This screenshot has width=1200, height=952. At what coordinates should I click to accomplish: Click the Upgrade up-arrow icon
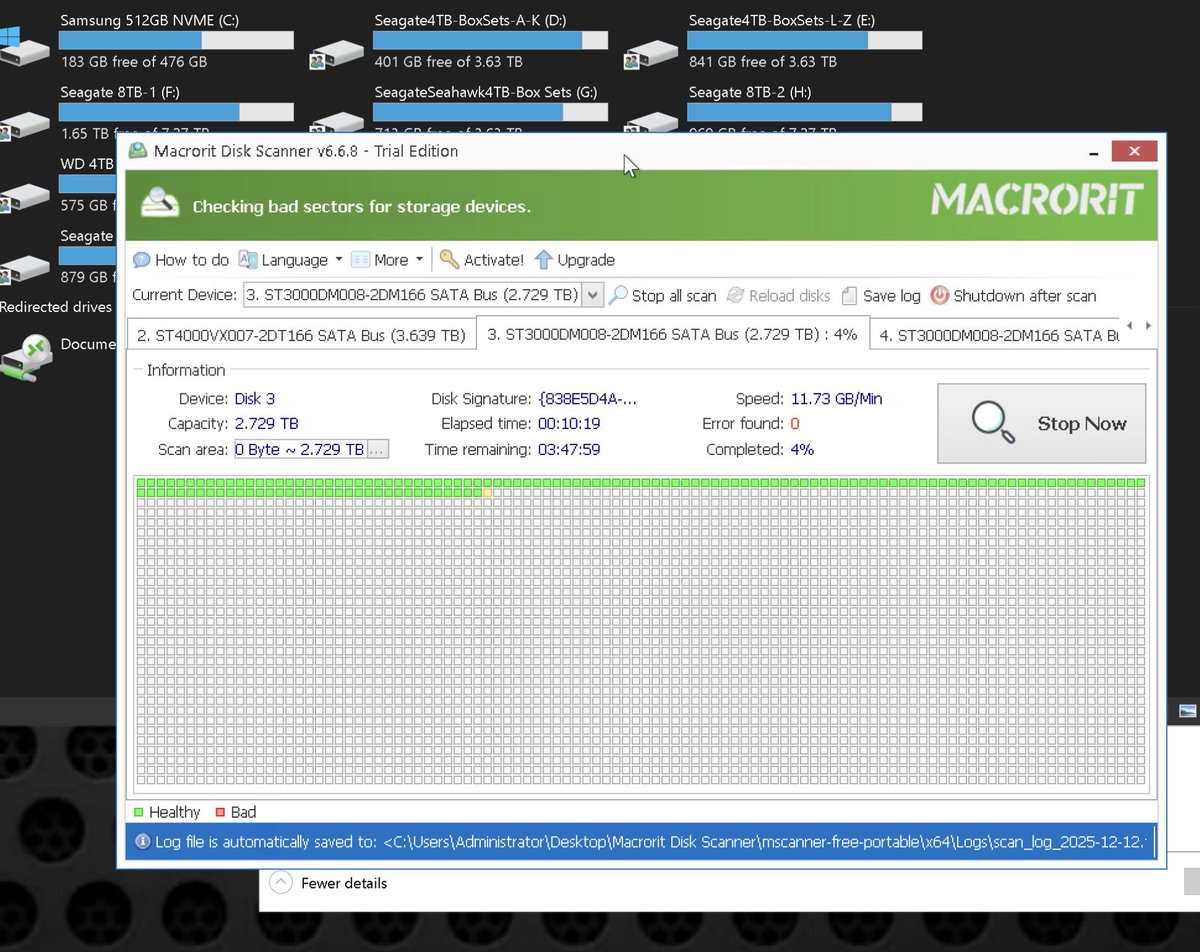click(543, 260)
